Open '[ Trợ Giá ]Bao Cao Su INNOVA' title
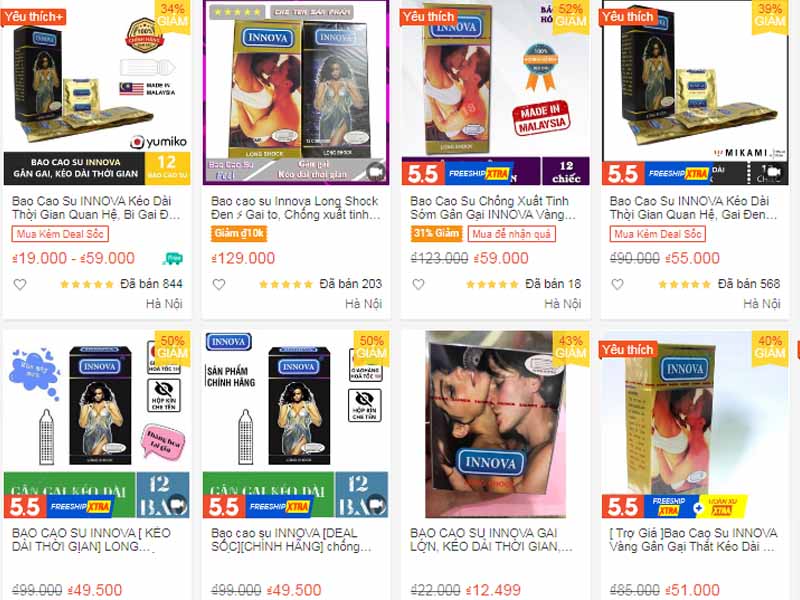 (693, 540)
